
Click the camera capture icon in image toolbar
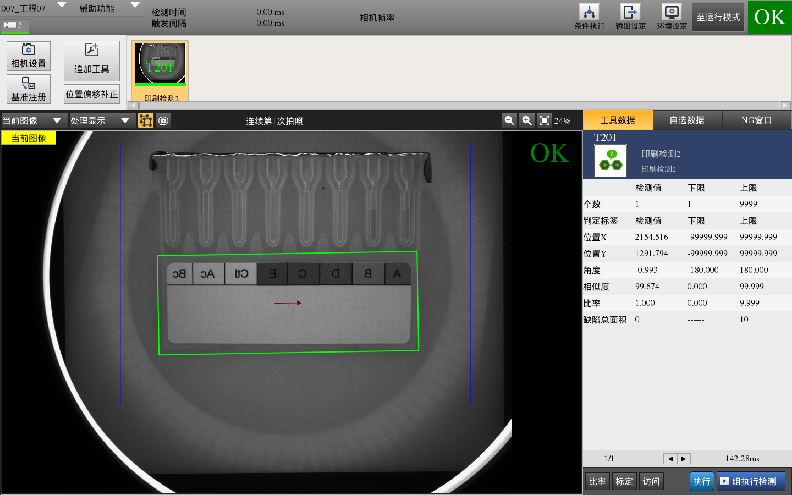point(163,121)
